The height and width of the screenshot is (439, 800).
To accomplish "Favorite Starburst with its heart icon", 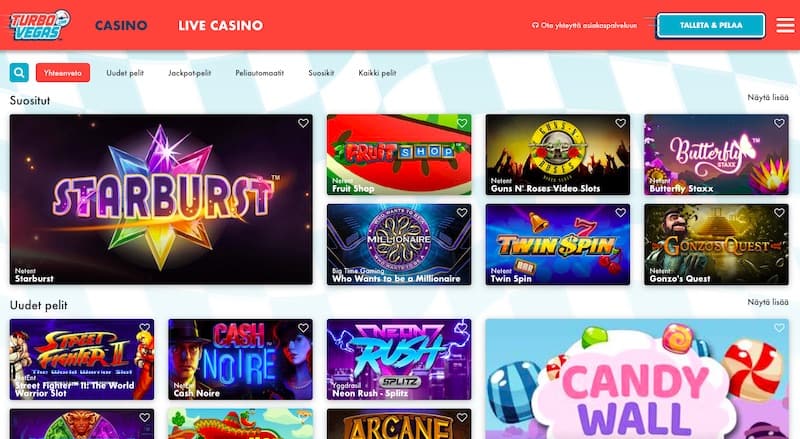I will 303,123.
